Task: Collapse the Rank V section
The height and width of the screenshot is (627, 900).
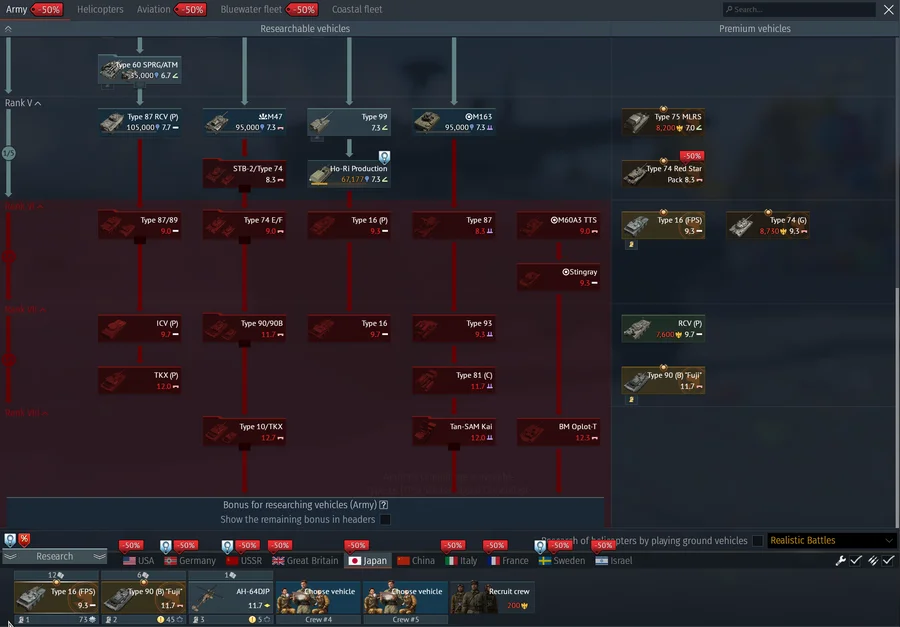Action: pyautogui.click(x=38, y=103)
